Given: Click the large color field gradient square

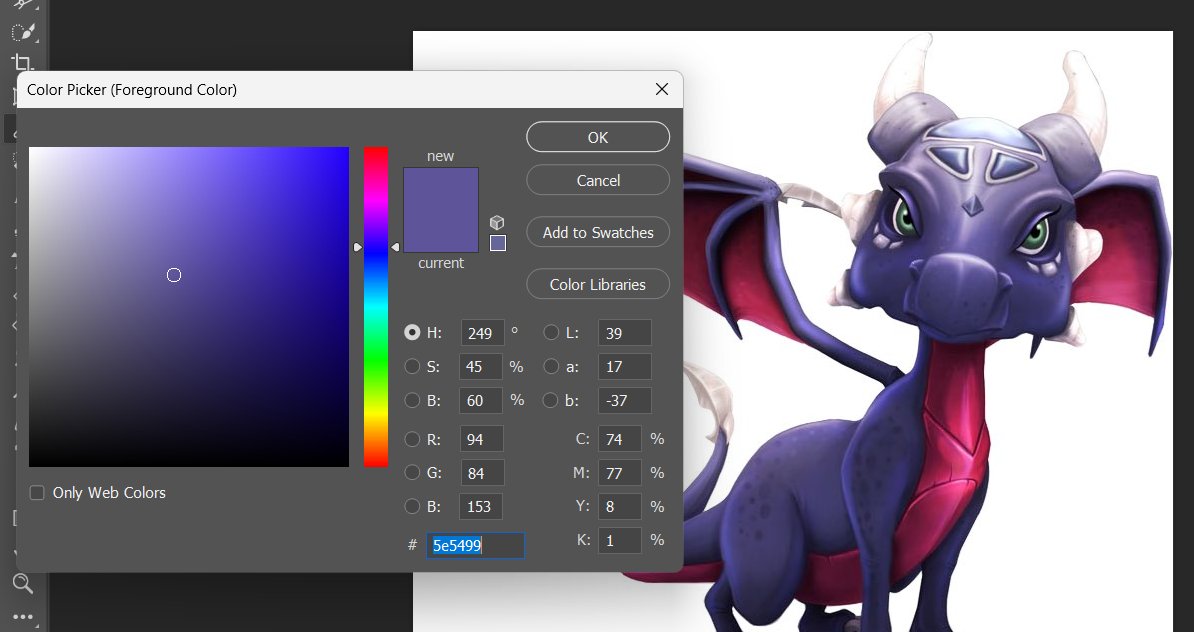Looking at the screenshot, I should click(189, 307).
